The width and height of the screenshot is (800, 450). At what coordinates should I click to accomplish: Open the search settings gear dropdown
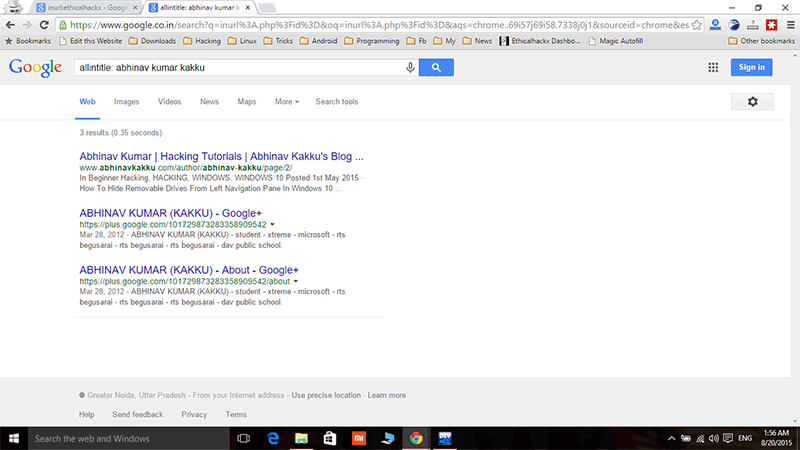(x=752, y=102)
